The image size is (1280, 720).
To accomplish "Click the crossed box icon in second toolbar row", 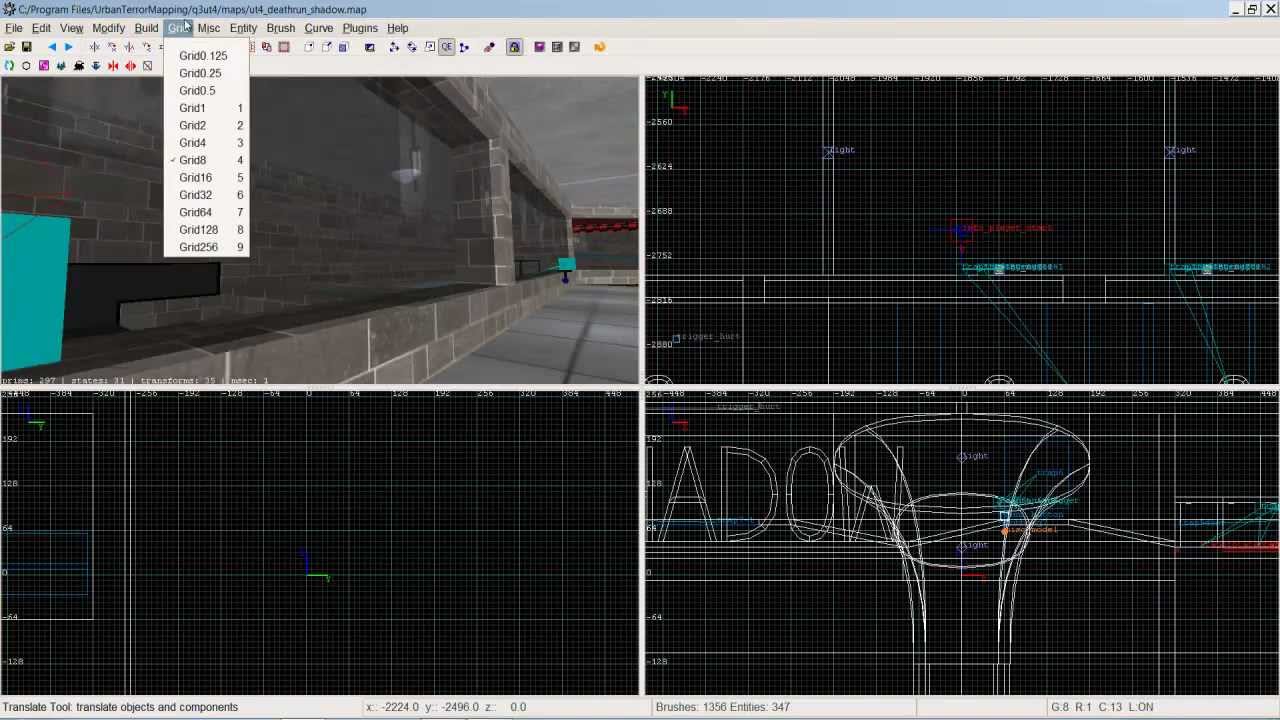I will tap(147, 66).
